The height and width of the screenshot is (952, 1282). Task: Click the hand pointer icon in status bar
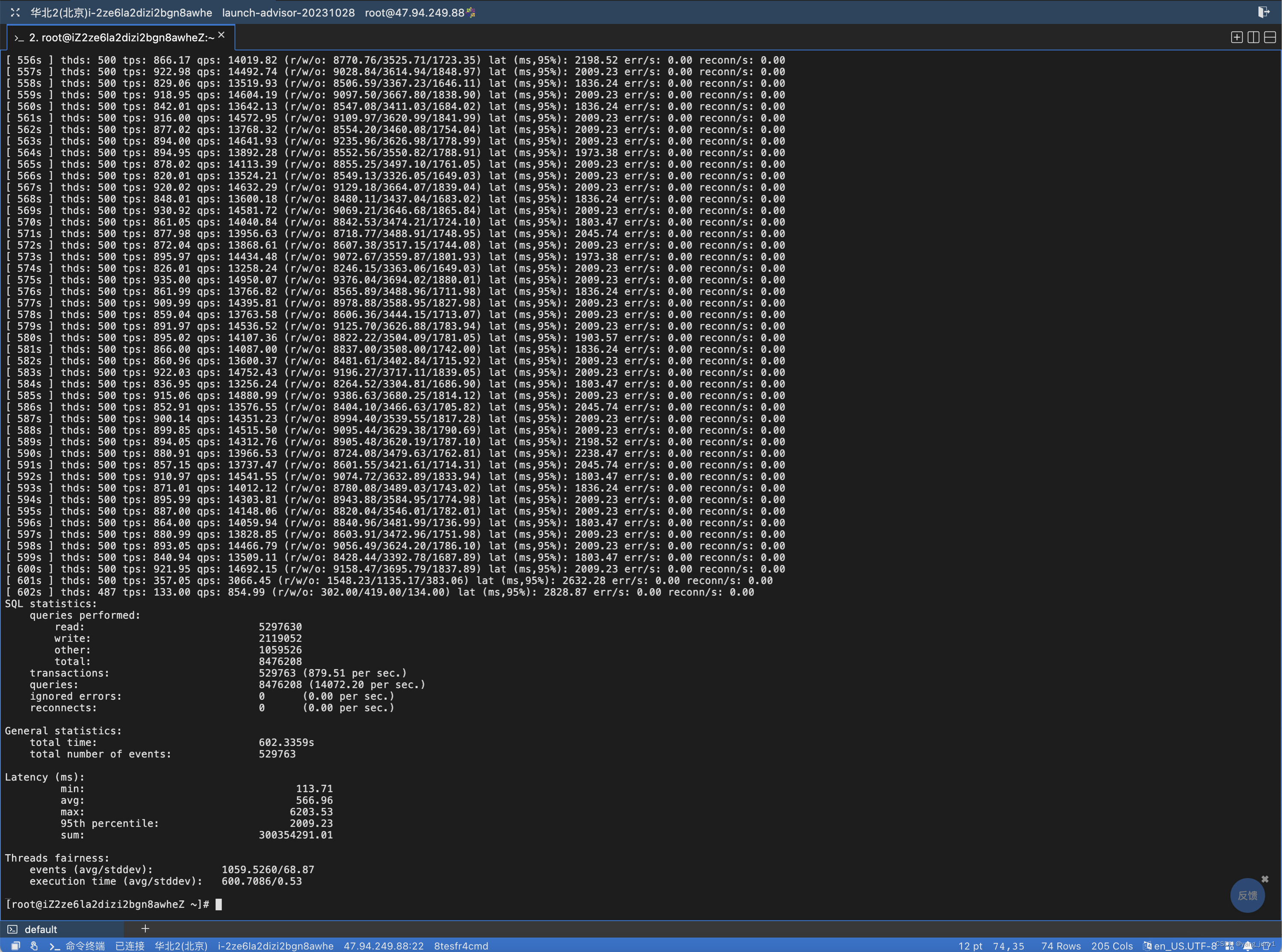pyautogui.click(x=34, y=946)
